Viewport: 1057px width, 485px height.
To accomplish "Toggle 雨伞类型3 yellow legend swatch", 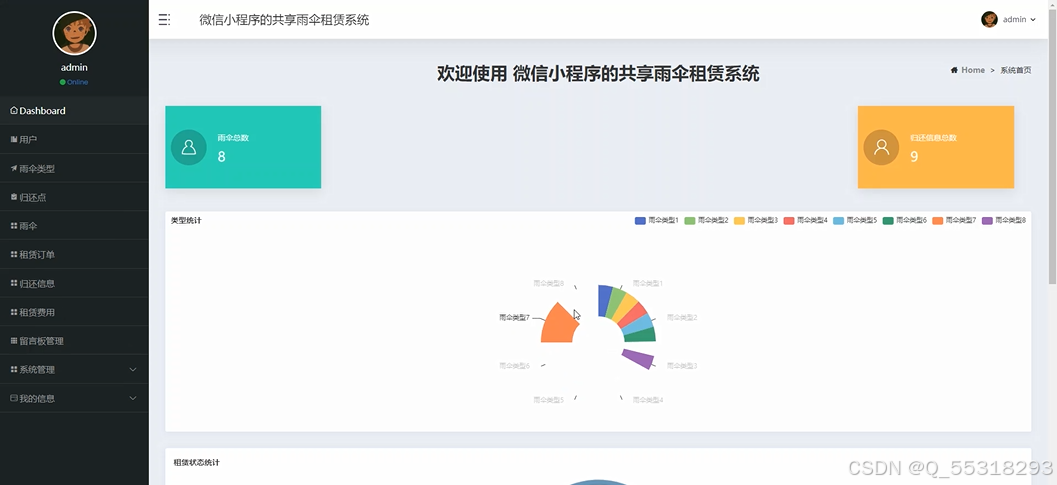I will pyautogui.click(x=739, y=221).
